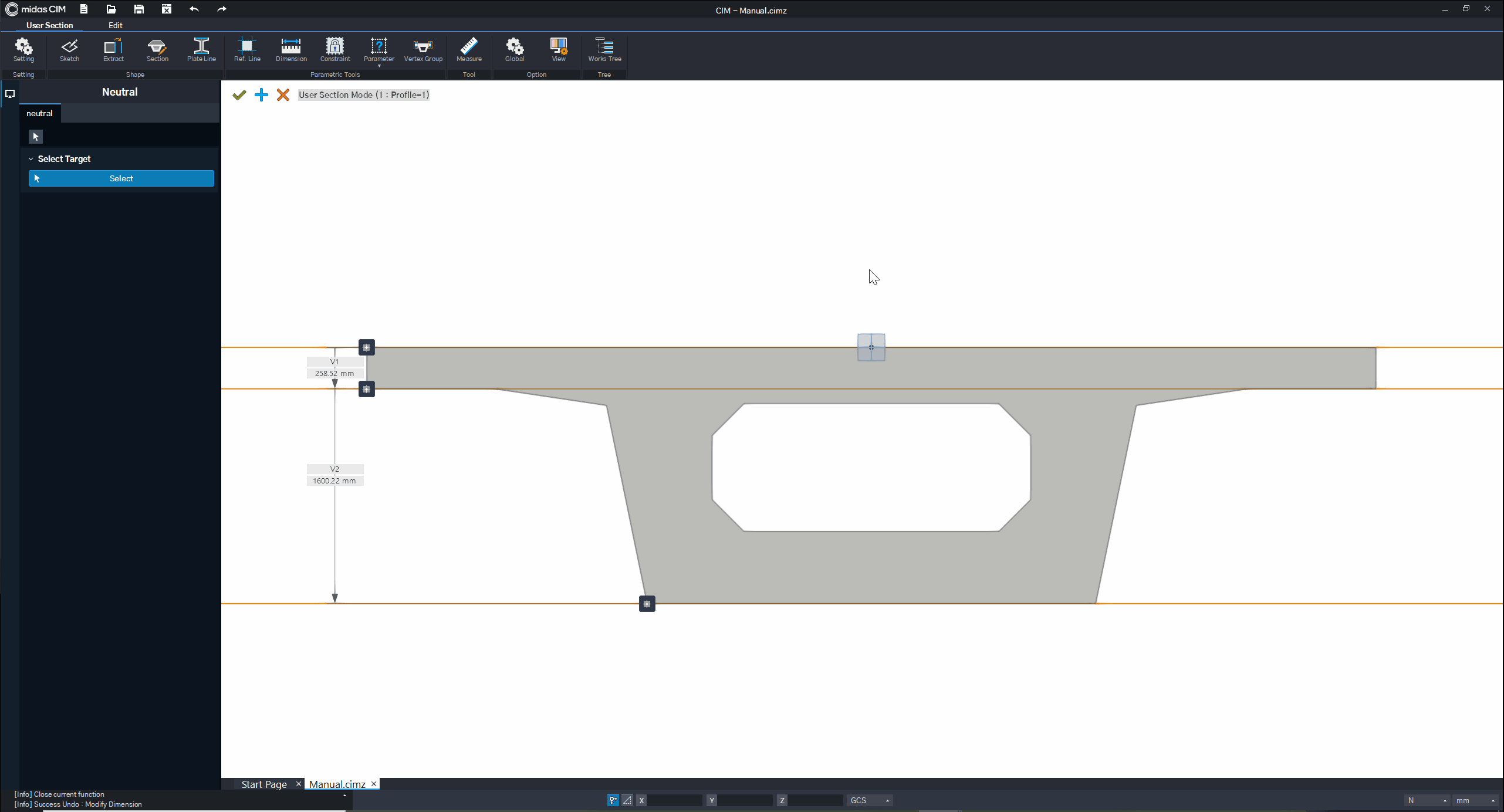Click the top-left vertex constraint marker
Viewport: 1504px width, 812px height.
point(366,348)
